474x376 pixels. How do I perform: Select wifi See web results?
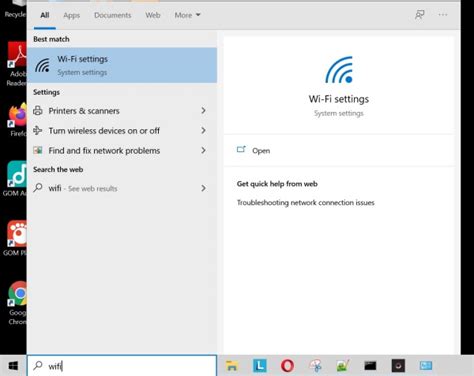[122, 188]
